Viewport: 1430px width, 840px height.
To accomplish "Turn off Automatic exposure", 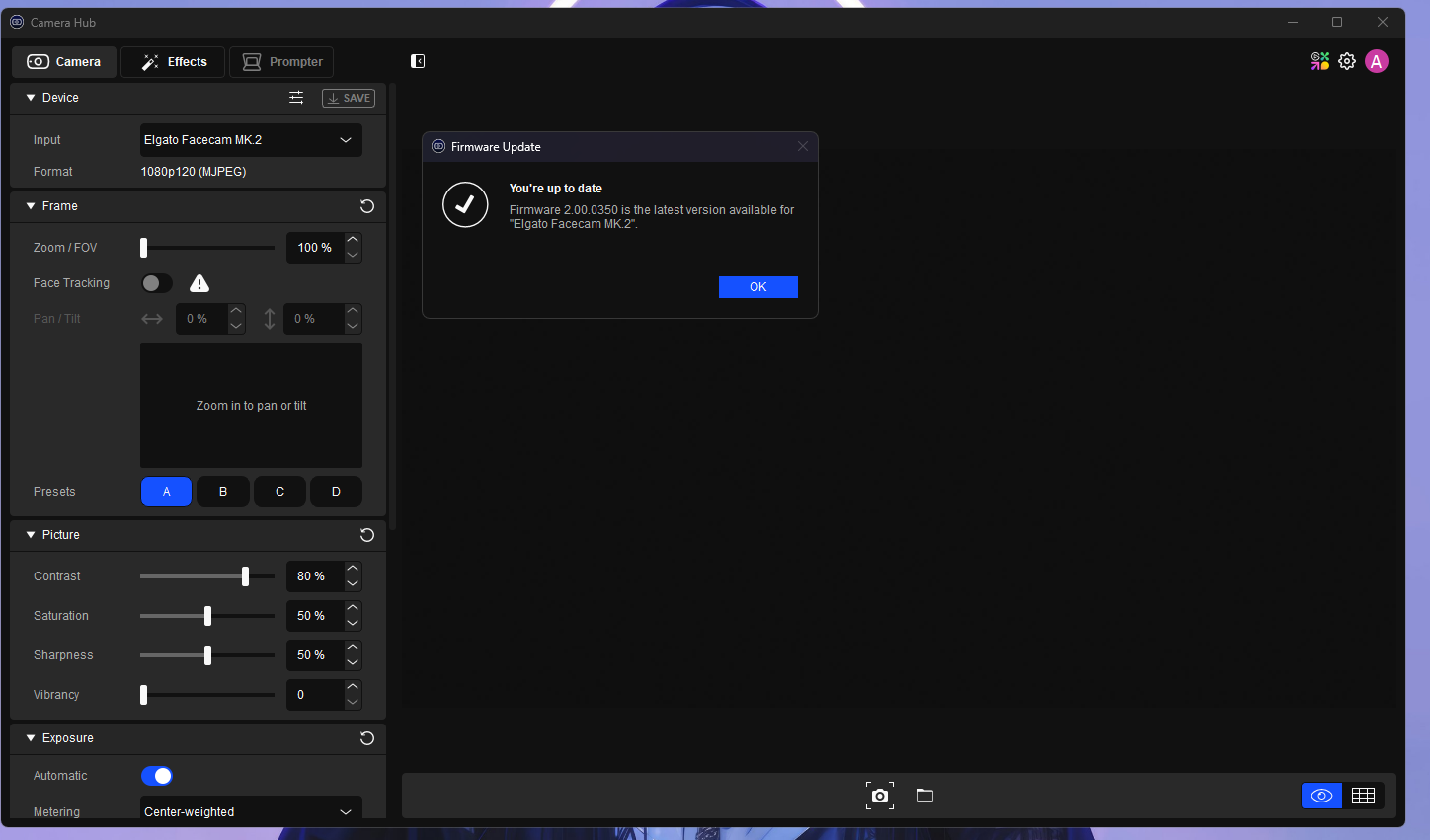I will (157, 776).
